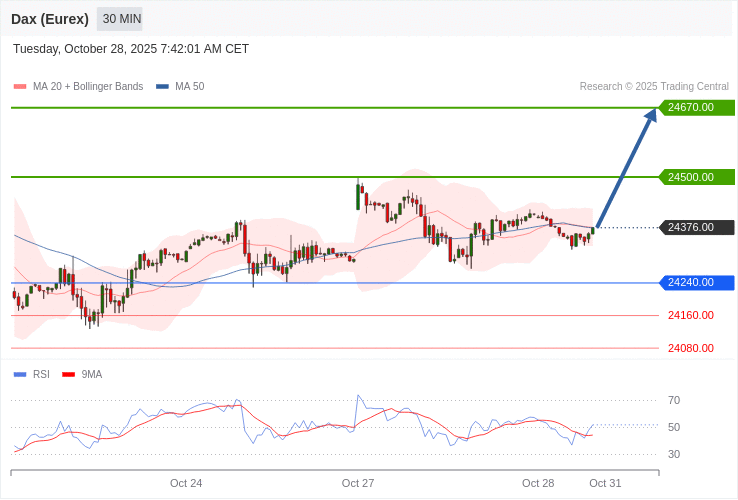Click the Dax (Eurex) title

(50, 19)
